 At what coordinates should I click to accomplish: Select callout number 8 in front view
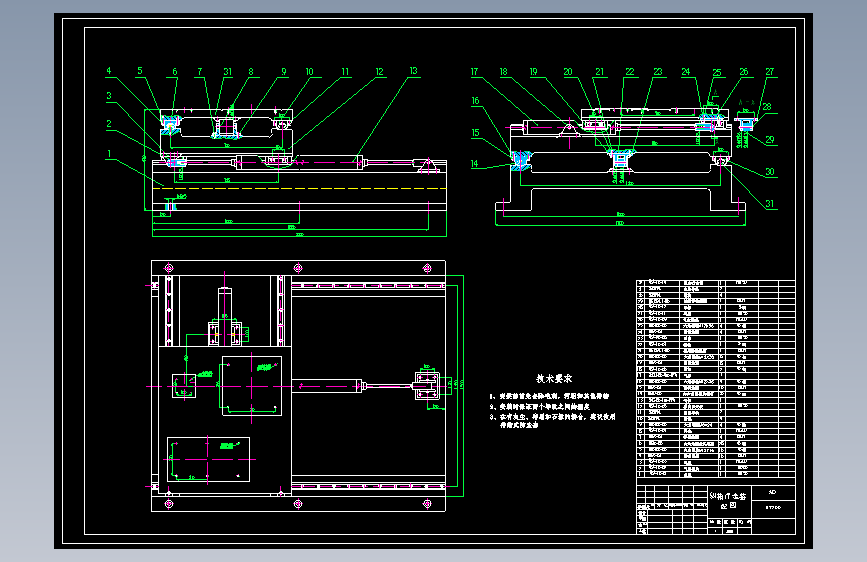pyautogui.click(x=251, y=72)
